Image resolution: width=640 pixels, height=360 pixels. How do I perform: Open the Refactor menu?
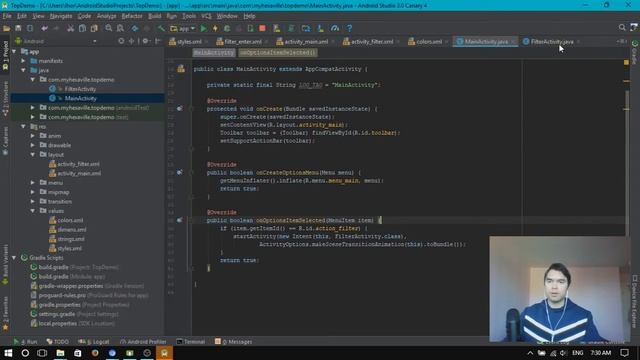tap(132, 16)
